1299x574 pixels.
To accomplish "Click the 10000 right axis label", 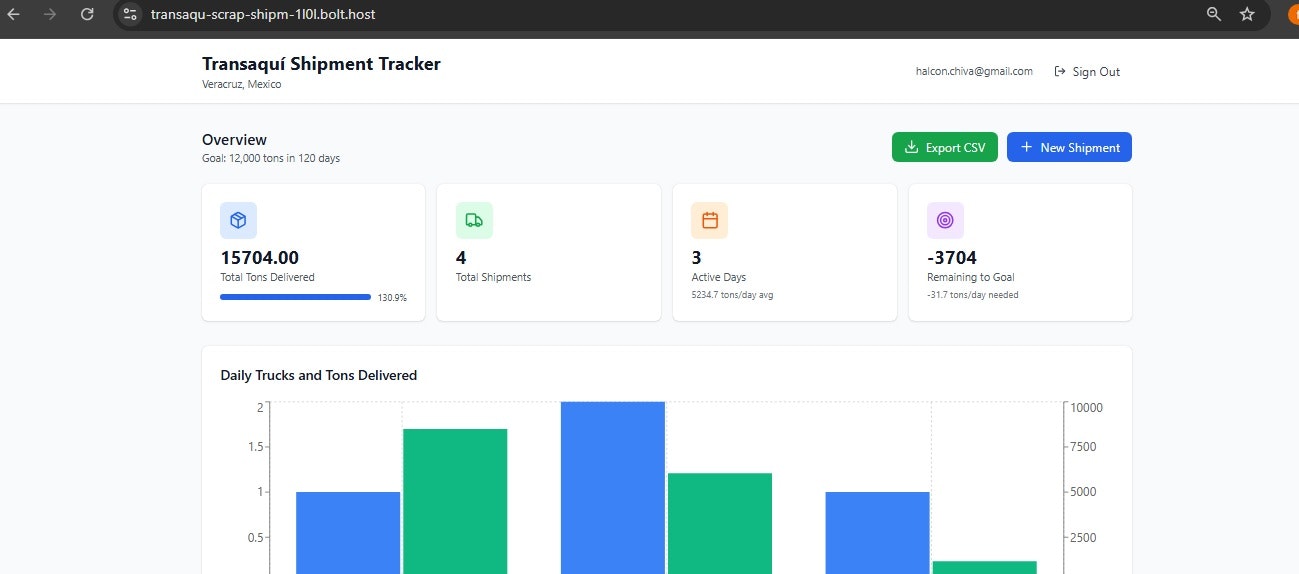I will click(1086, 407).
